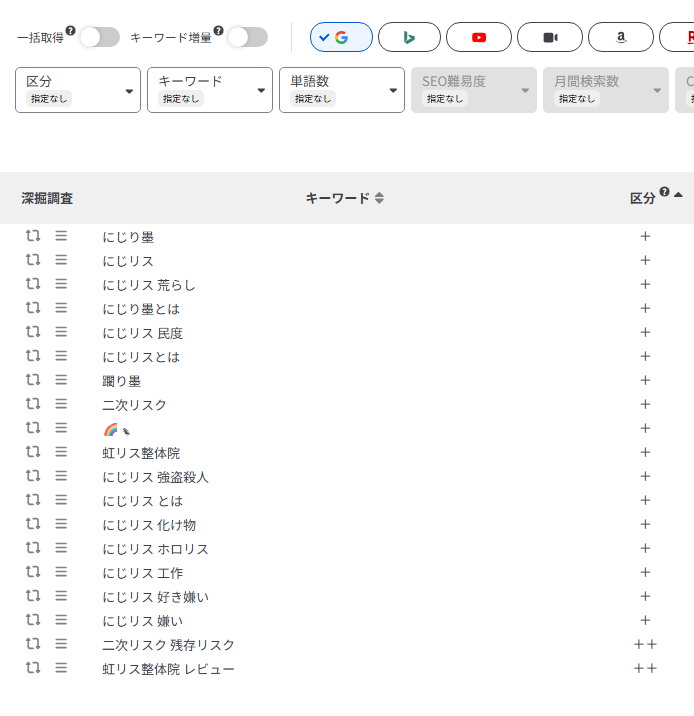This screenshot has height=716, width=694.
Task: Enable the キーワード増量 switch
Action: (x=247, y=37)
